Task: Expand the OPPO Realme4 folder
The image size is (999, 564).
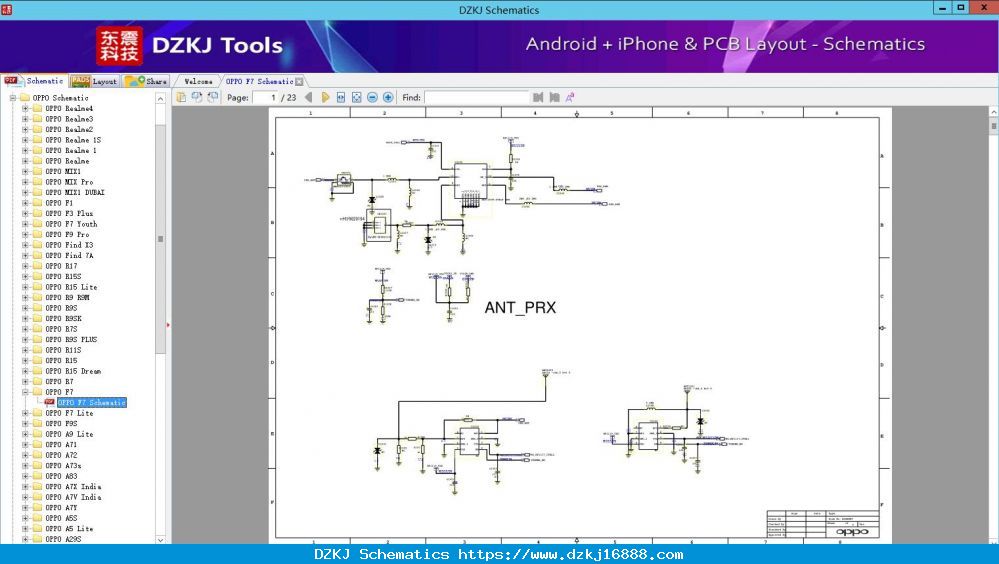Action: tap(25, 108)
